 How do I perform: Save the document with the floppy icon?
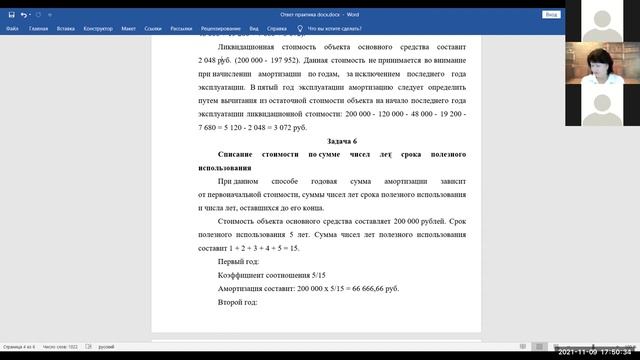11,15
